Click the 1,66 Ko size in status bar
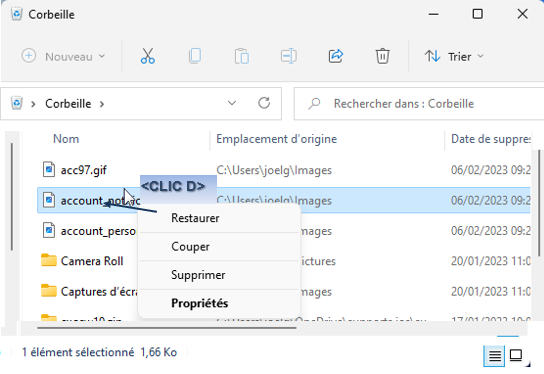 (159, 352)
